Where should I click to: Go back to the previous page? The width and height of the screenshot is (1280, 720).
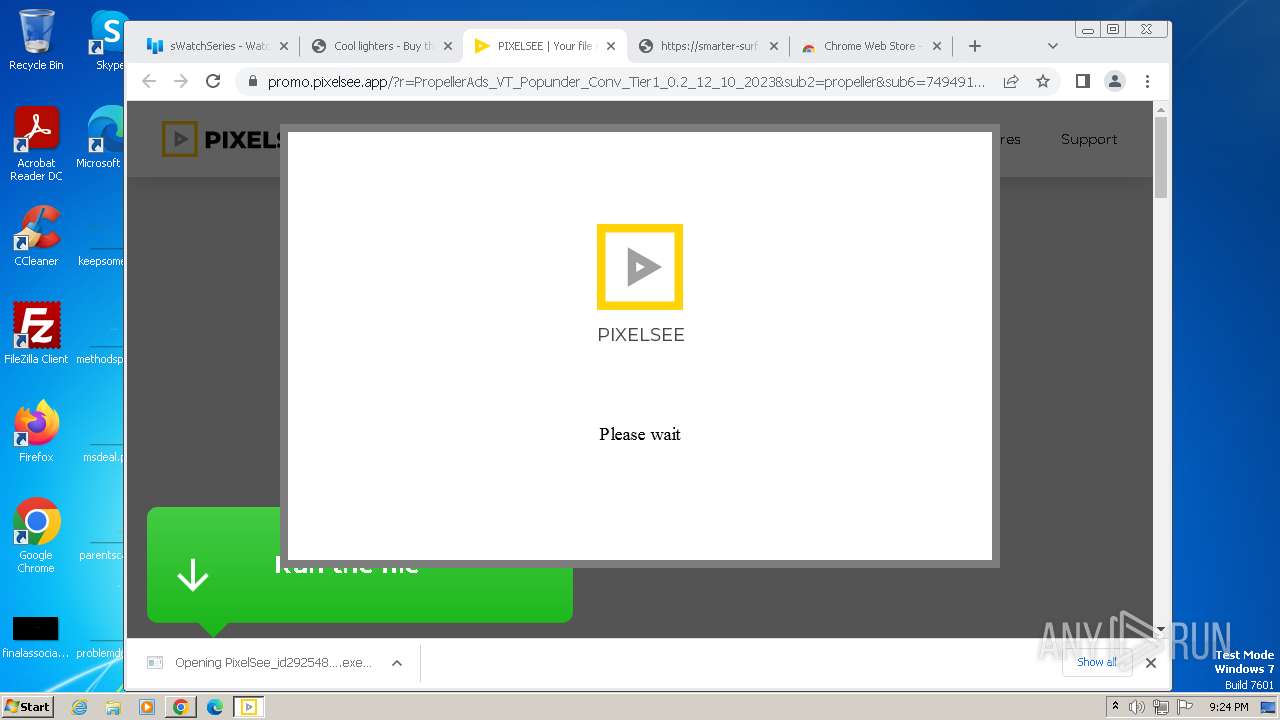coord(149,81)
